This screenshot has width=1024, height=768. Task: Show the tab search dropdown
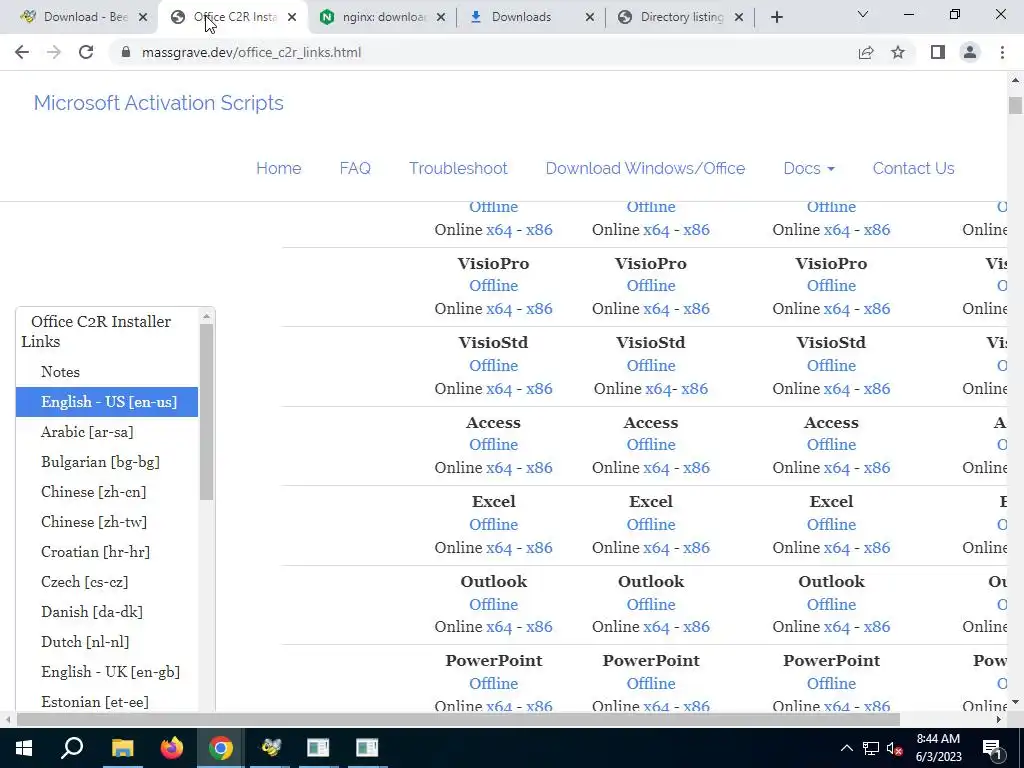pos(863,14)
